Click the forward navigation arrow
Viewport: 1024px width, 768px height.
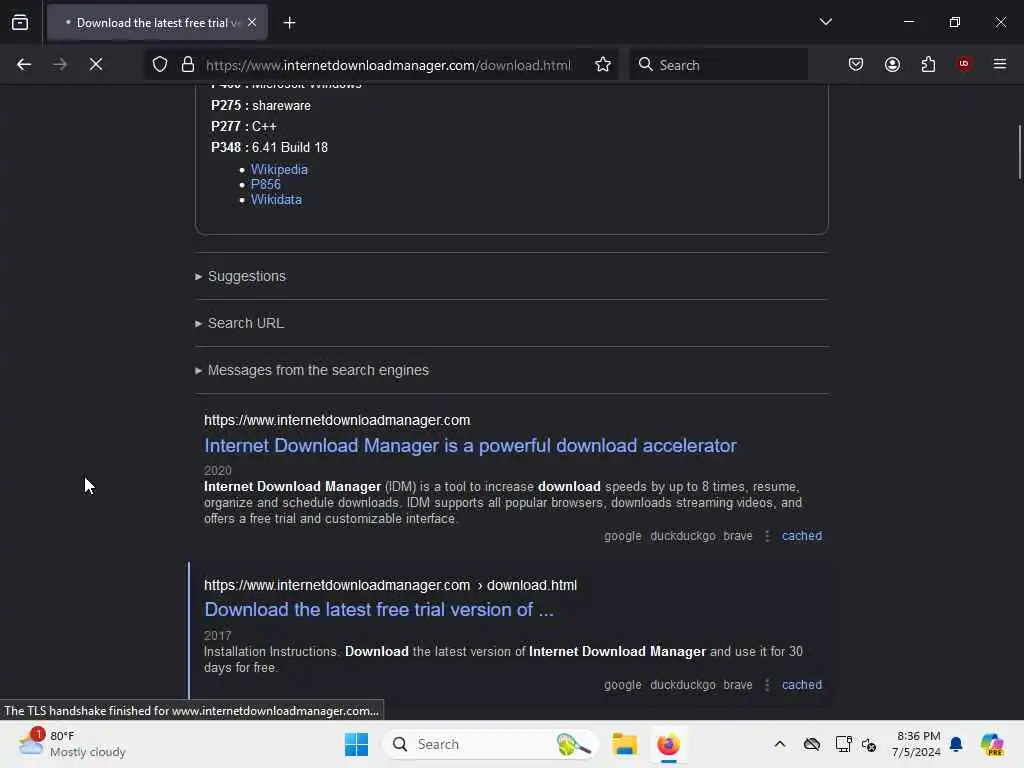tap(60, 65)
